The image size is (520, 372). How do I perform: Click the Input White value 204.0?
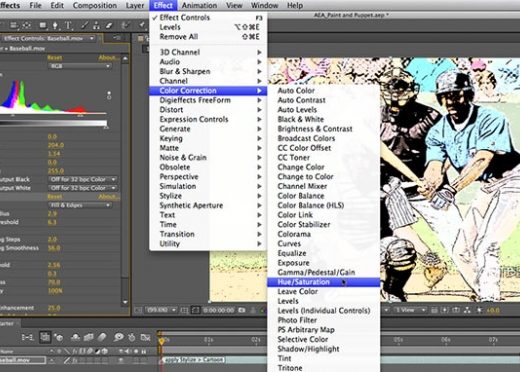(x=56, y=145)
